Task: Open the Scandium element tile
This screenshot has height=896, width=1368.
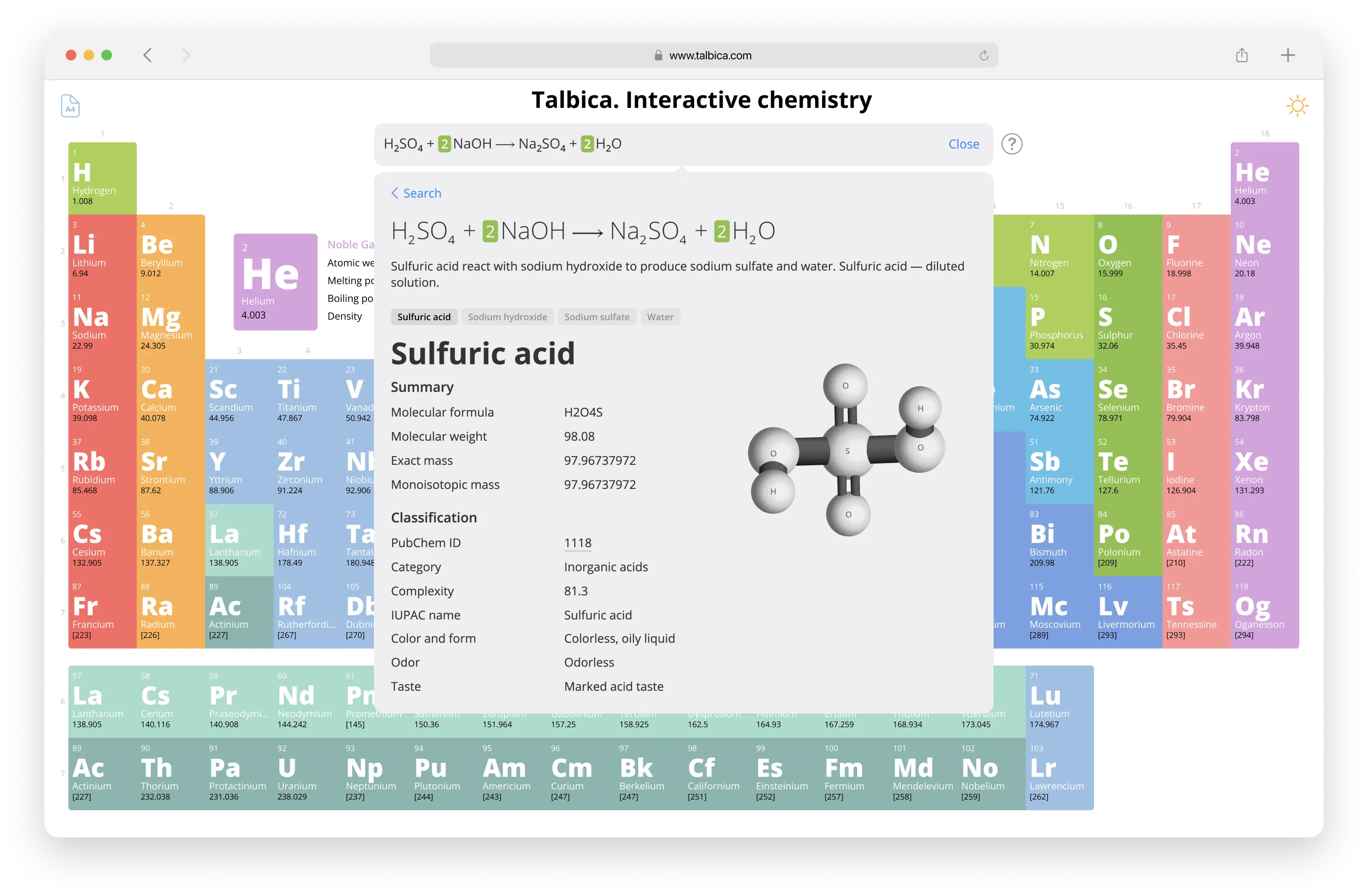Action: coord(239,396)
